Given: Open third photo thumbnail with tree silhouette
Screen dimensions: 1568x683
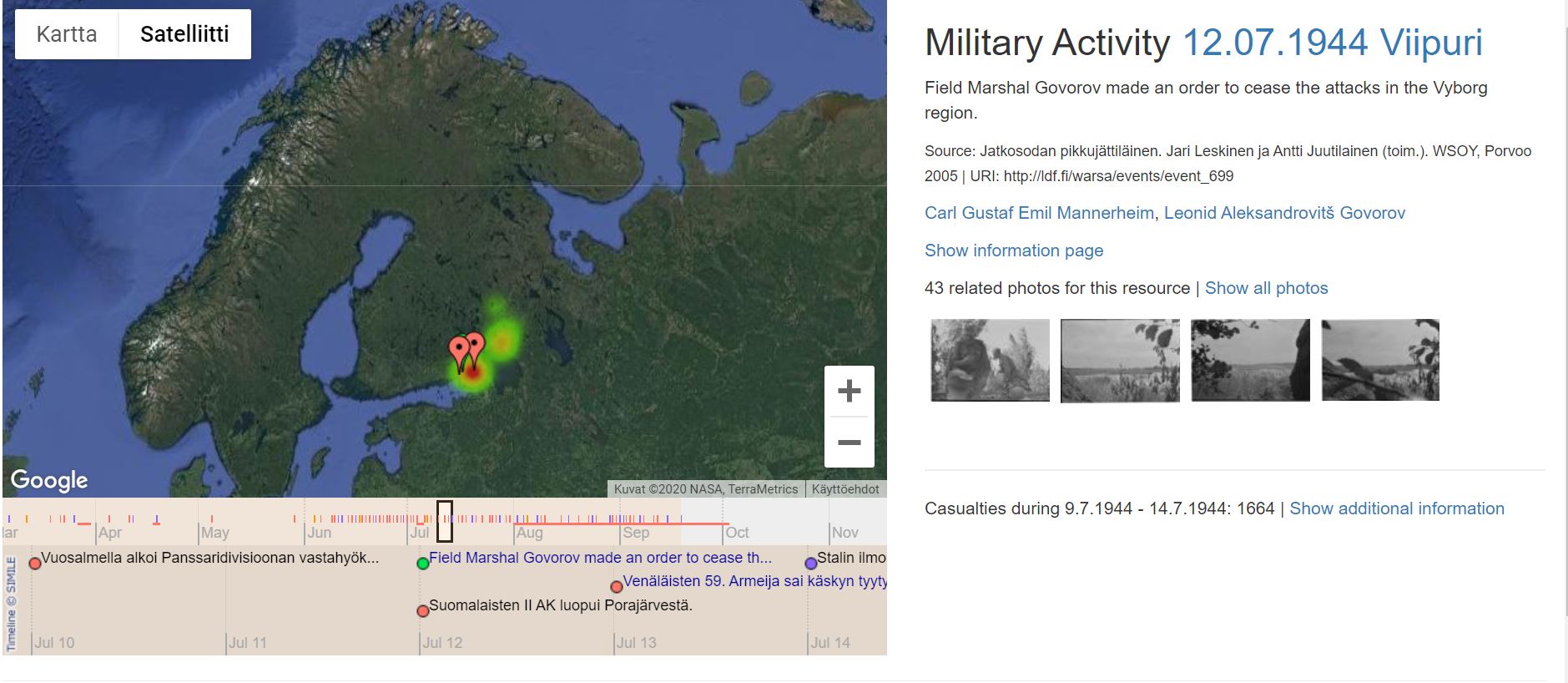Looking at the screenshot, I should click(x=1250, y=360).
